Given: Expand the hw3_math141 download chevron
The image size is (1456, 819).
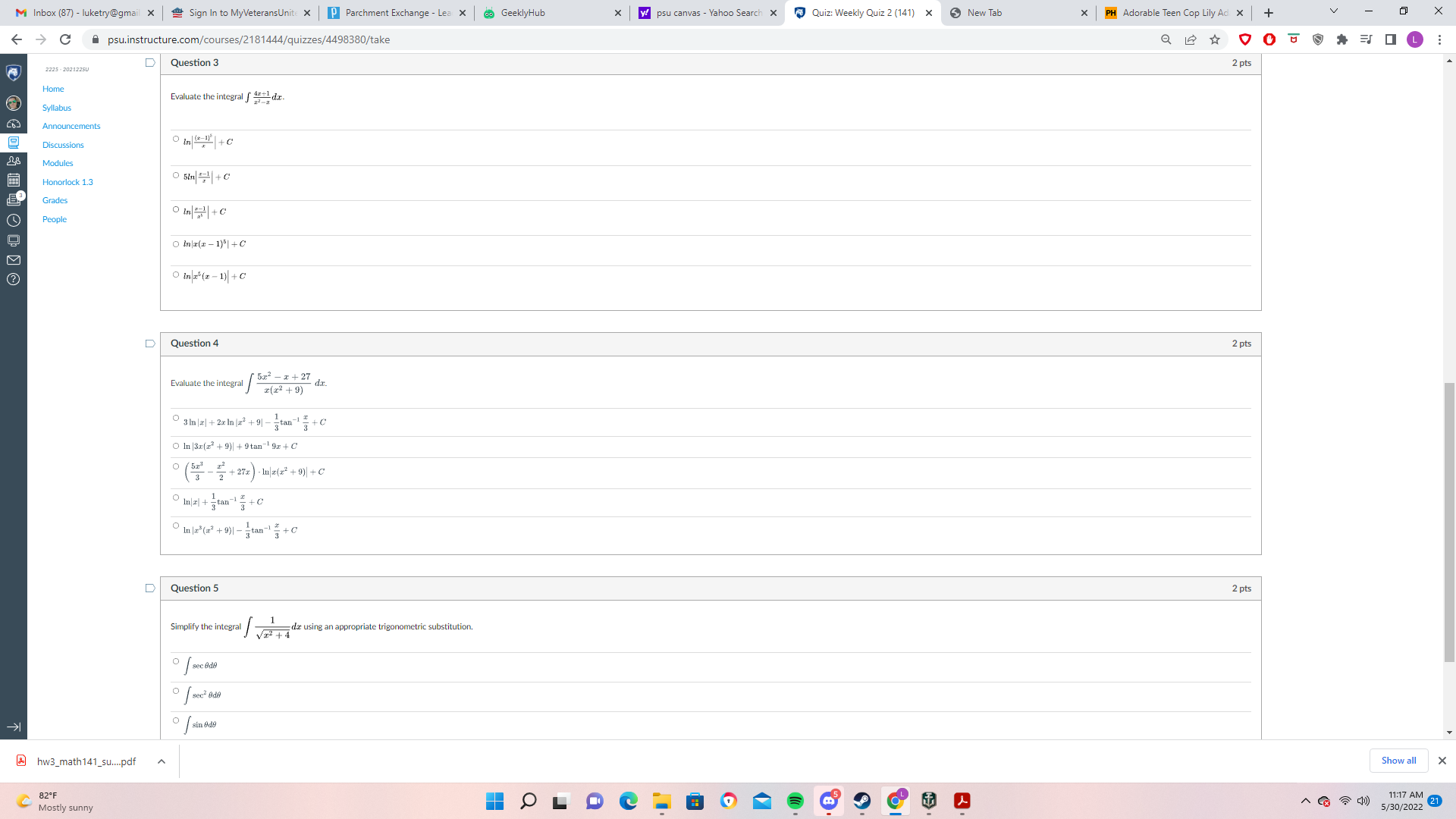Looking at the screenshot, I should pos(161,761).
